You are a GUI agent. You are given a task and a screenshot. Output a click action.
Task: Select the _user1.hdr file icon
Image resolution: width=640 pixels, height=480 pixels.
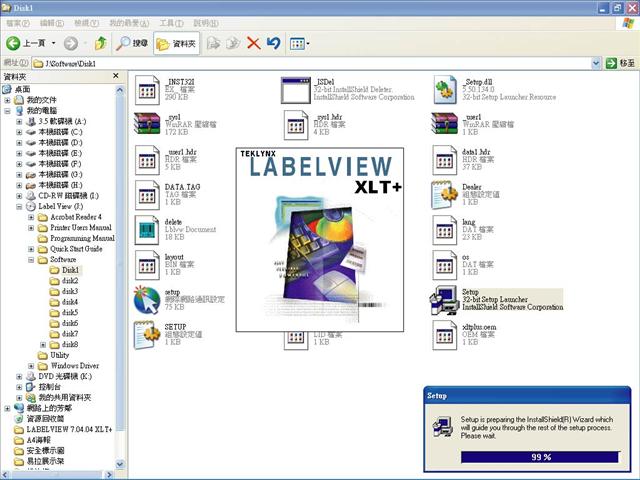click(147, 160)
